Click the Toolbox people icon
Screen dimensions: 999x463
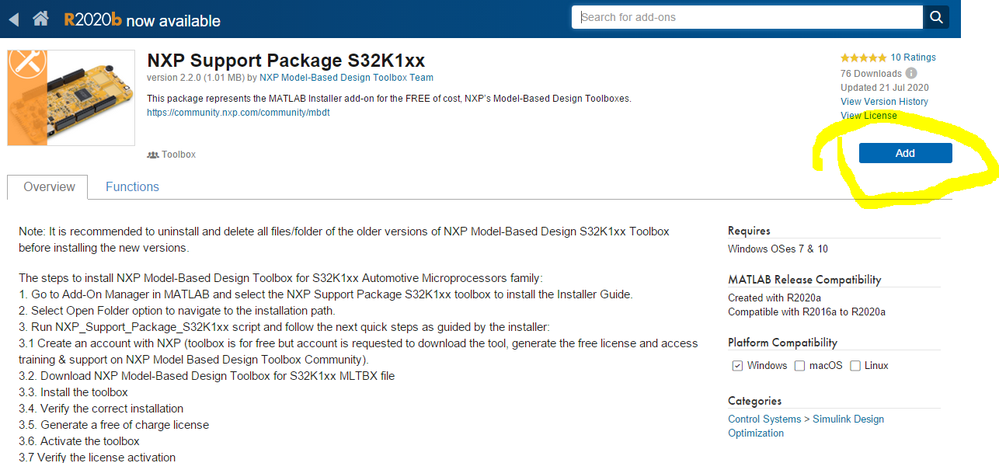point(152,155)
